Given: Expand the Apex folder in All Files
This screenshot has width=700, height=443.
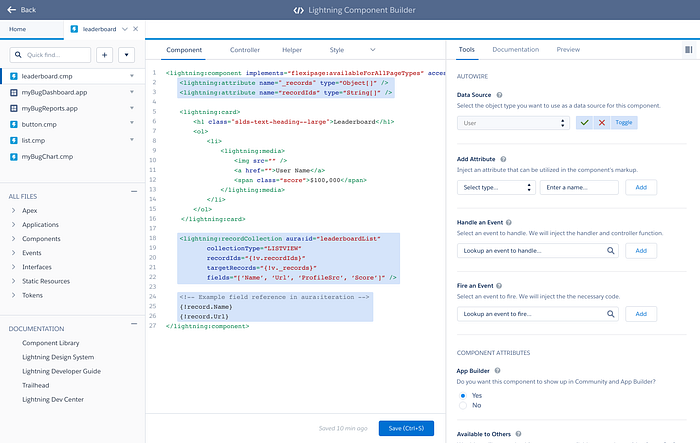Looking at the screenshot, I should click(x=12, y=211).
